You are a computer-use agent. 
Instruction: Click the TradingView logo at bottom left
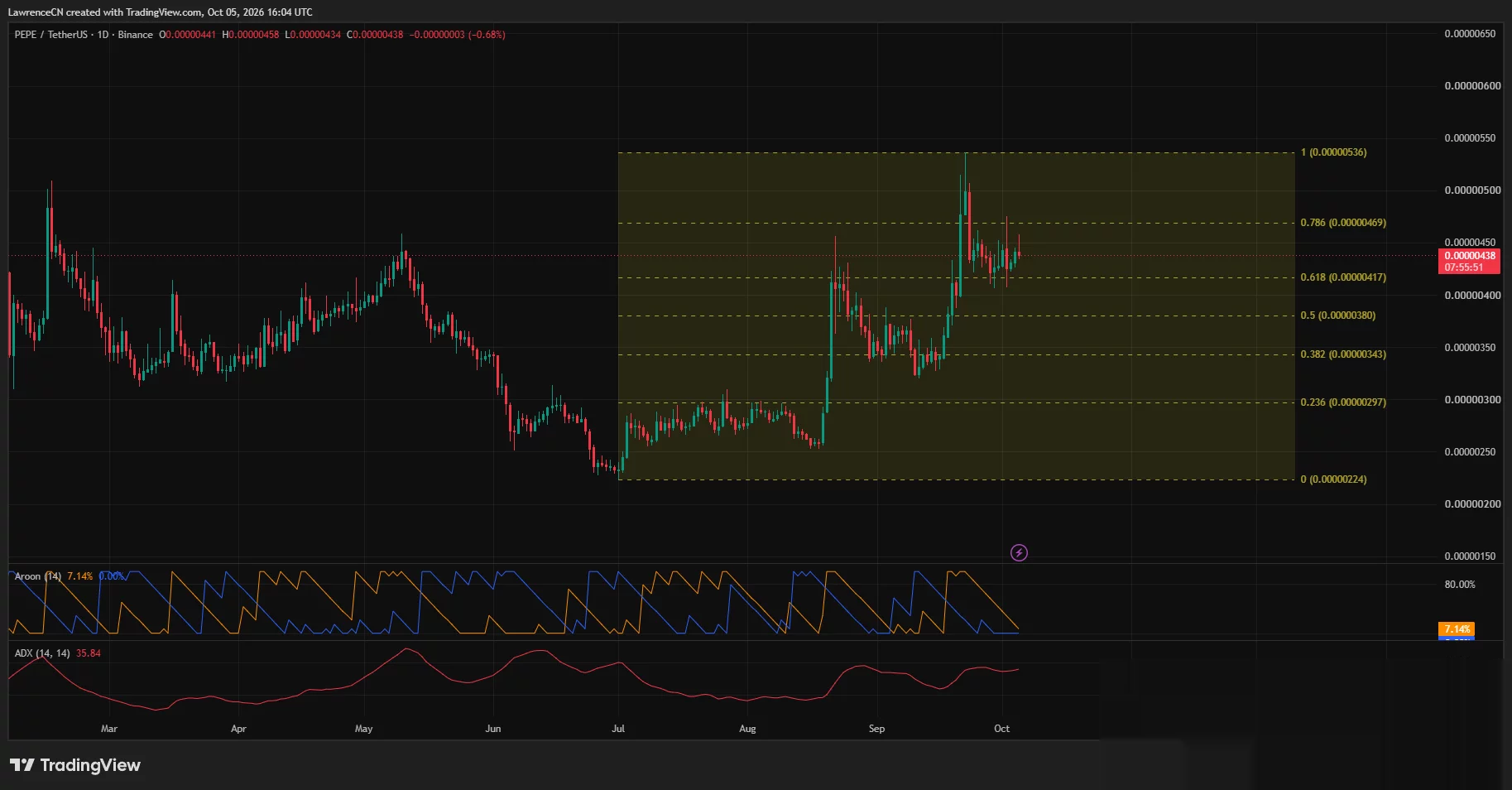75,765
